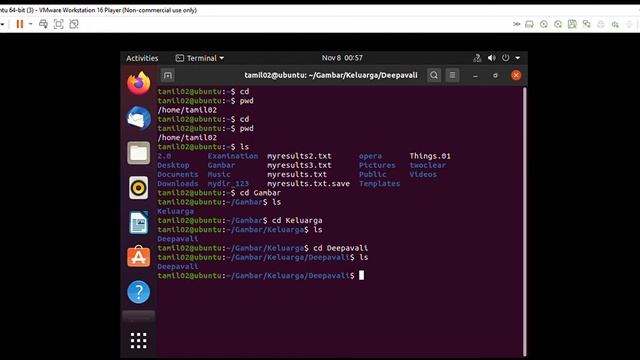Click 'Public' in the ls listing
The height and width of the screenshot is (360, 640).
[373, 174]
